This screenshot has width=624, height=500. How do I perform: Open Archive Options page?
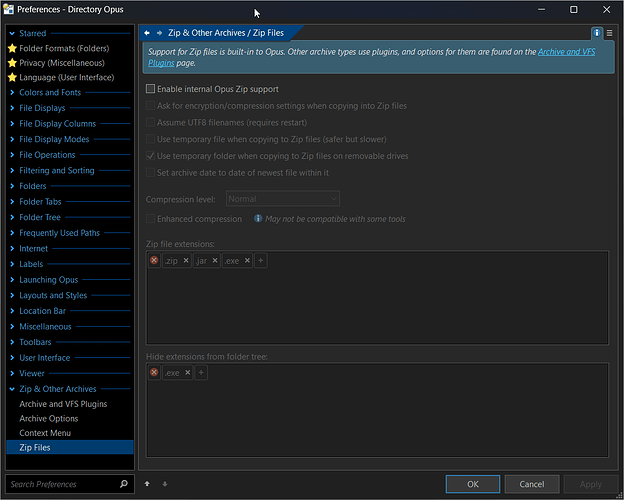tap(49, 418)
